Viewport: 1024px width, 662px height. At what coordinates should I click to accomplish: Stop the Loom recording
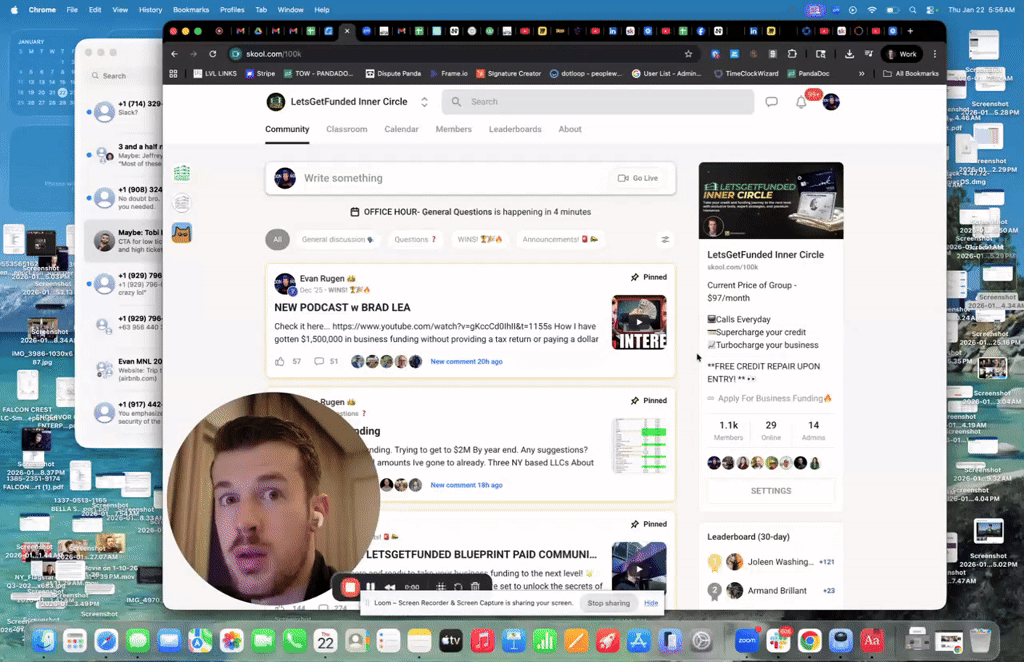[x=350, y=587]
